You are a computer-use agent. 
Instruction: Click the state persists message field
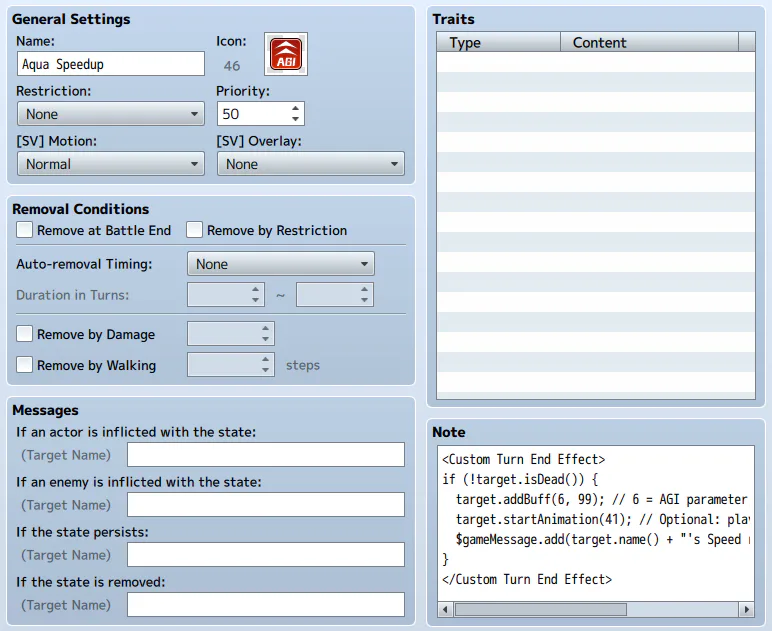point(266,555)
